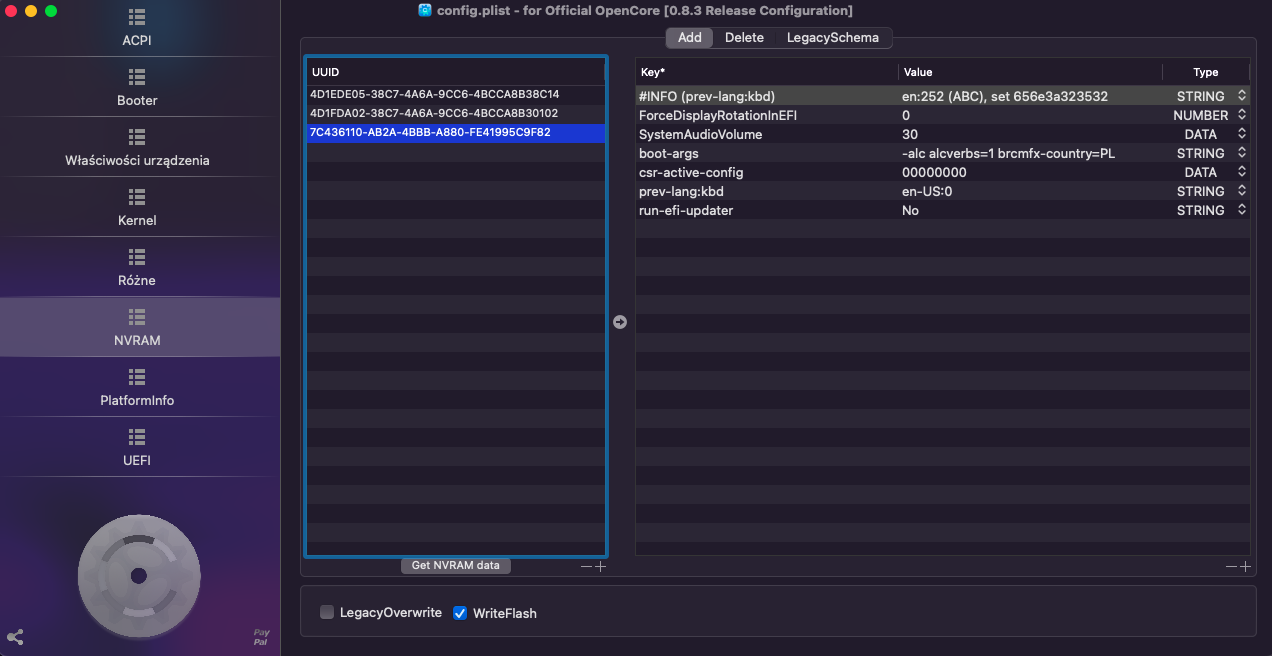Click the csr-active-config value 00000000
1272x656 pixels.
[x=934, y=172]
